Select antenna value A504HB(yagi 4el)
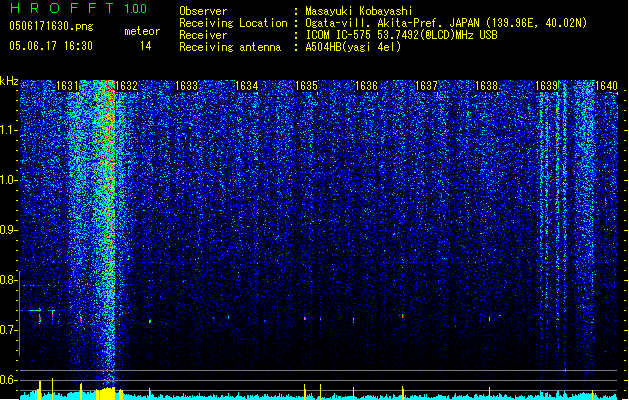629x400 pixels. tap(353, 47)
